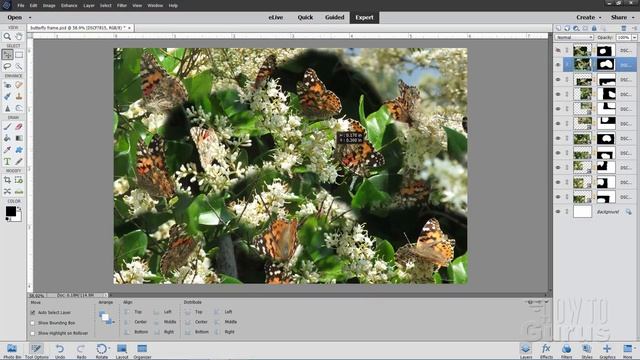Viewport: 640px width, 360px height.
Task: Select the Straighten tool
Action: click(19, 191)
